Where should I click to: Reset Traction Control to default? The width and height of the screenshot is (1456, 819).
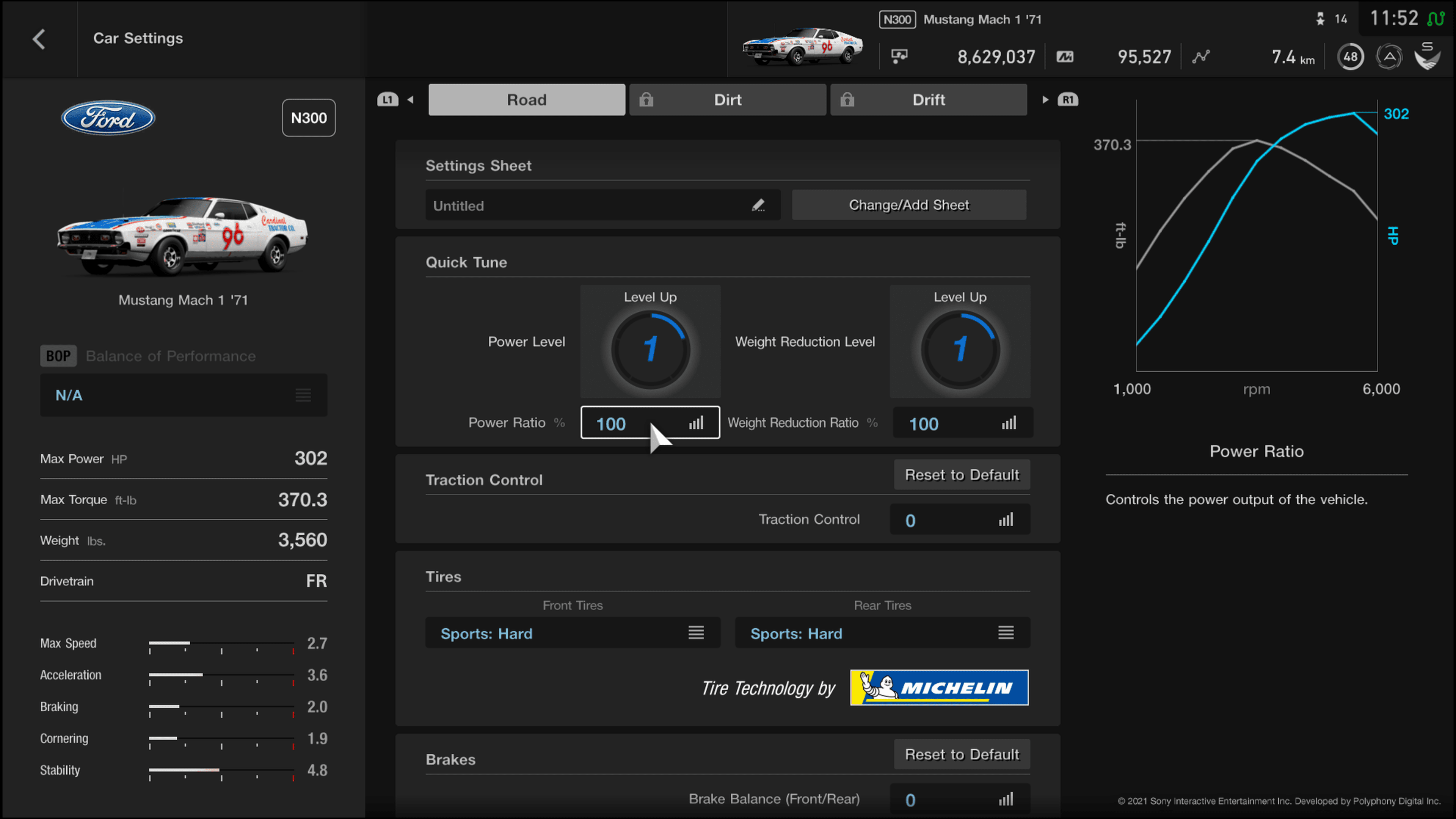(962, 475)
